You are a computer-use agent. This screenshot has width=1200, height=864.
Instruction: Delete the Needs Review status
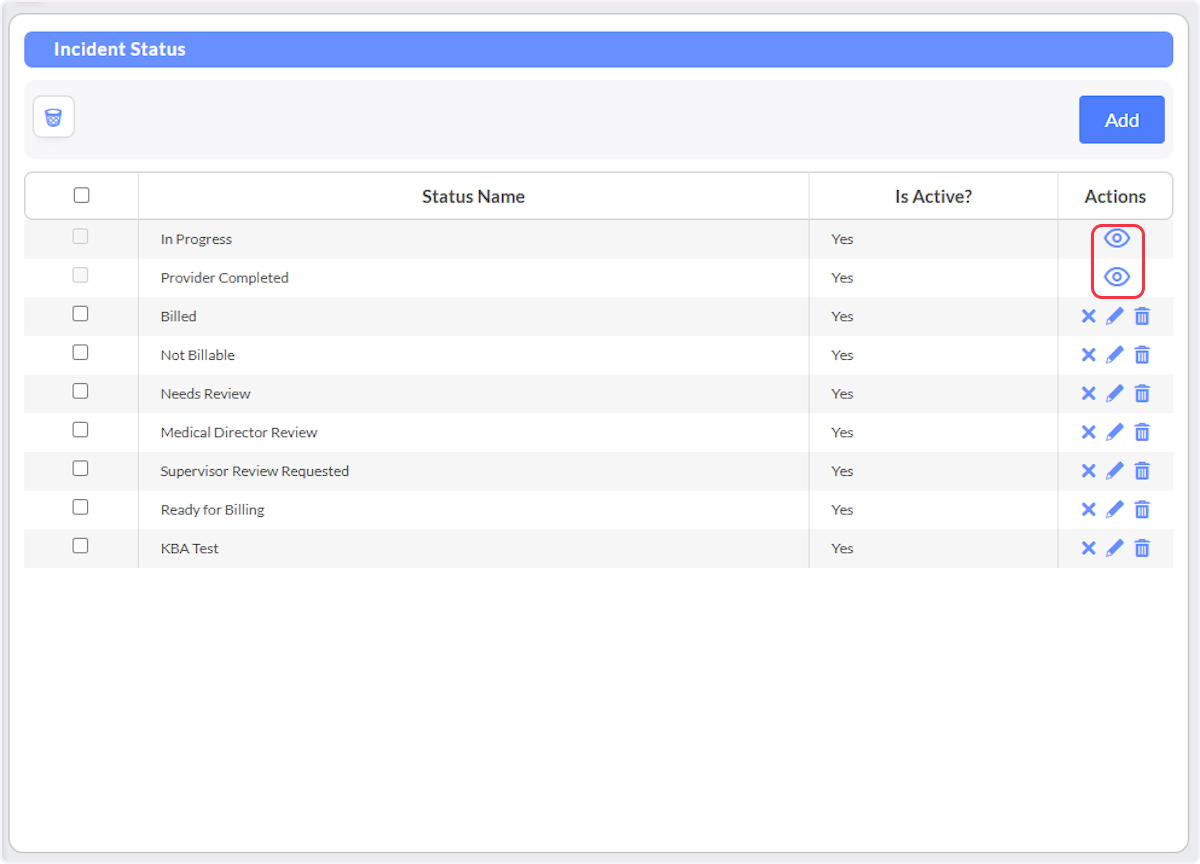(x=1142, y=393)
